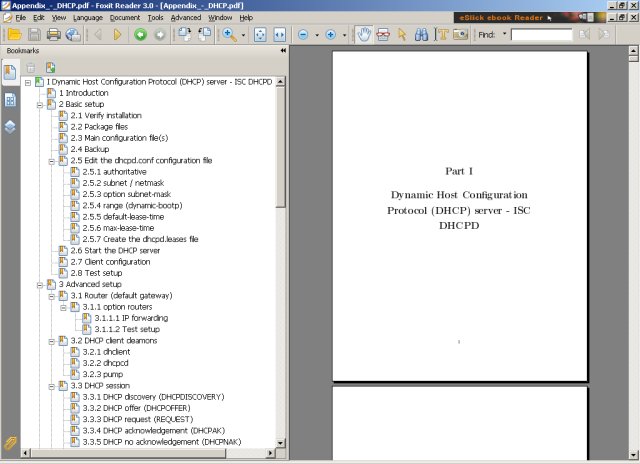The width and height of the screenshot is (640, 464).
Task: Click the Fit Width icon
Action: click(x=280, y=35)
